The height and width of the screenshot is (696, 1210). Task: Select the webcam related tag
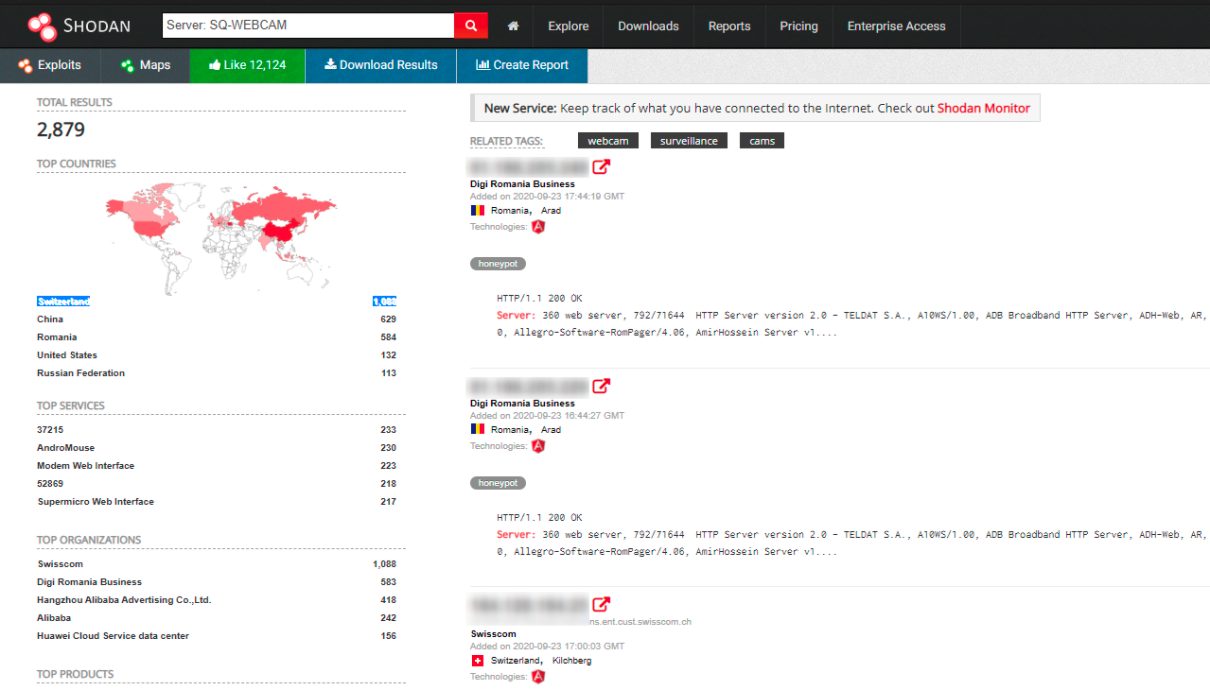pos(608,141)
